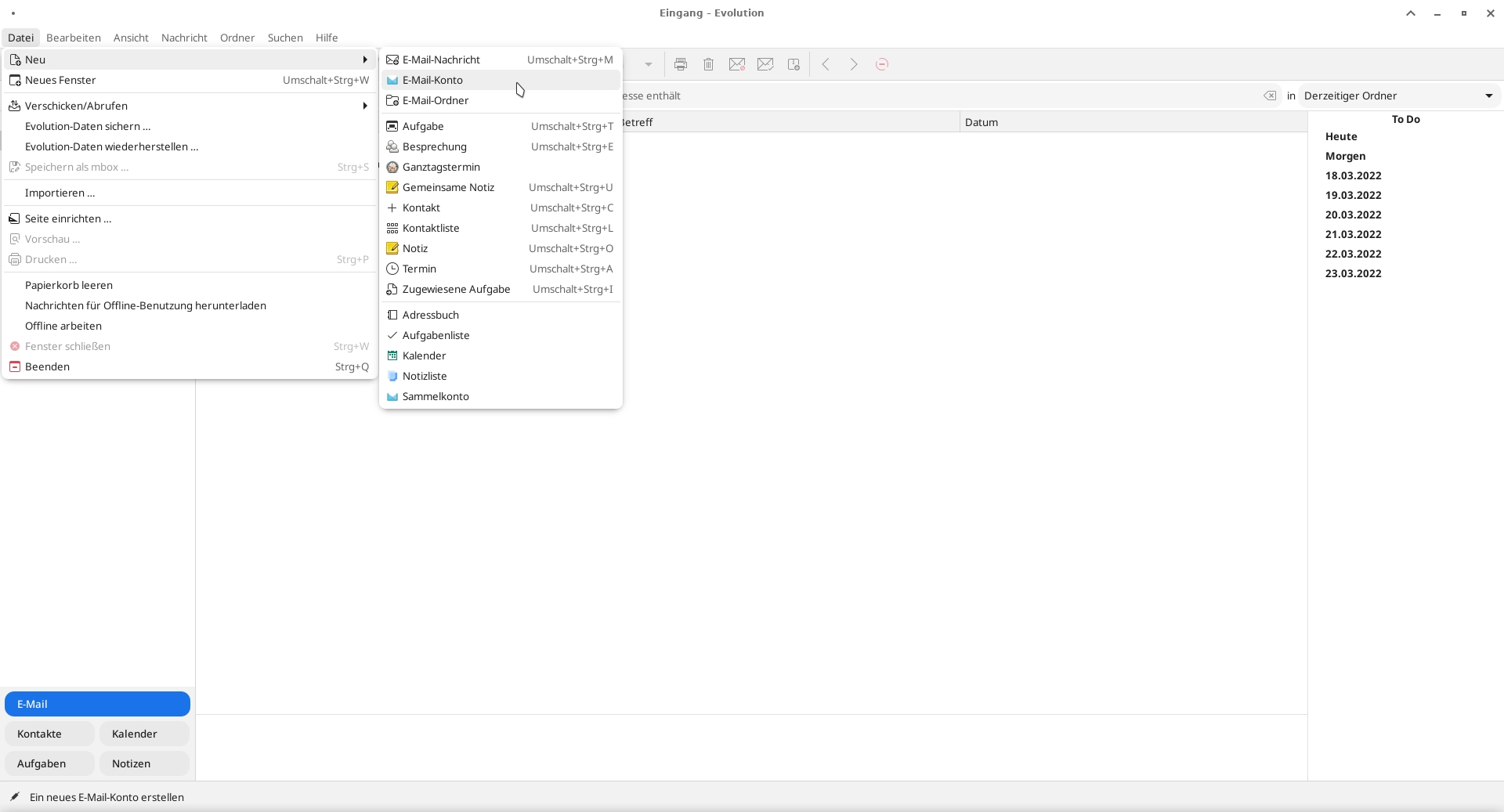The image size is (1504, 812).
Task: Choose 'Notizliste' entry
Action: point(501,376)
